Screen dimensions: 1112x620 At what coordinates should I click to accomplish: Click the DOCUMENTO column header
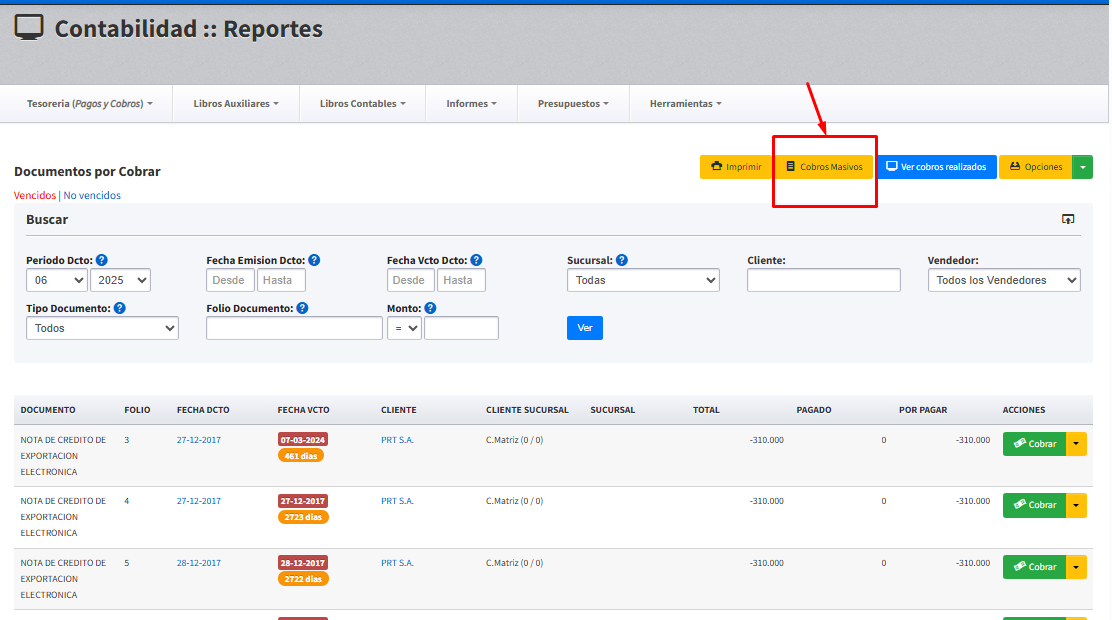[x=48, y=410]
